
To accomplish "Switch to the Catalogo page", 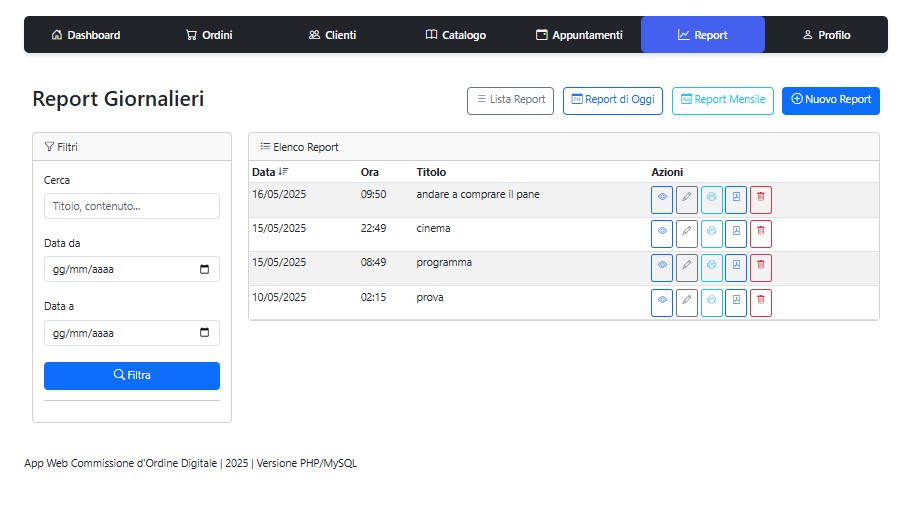I will point(455,35).
